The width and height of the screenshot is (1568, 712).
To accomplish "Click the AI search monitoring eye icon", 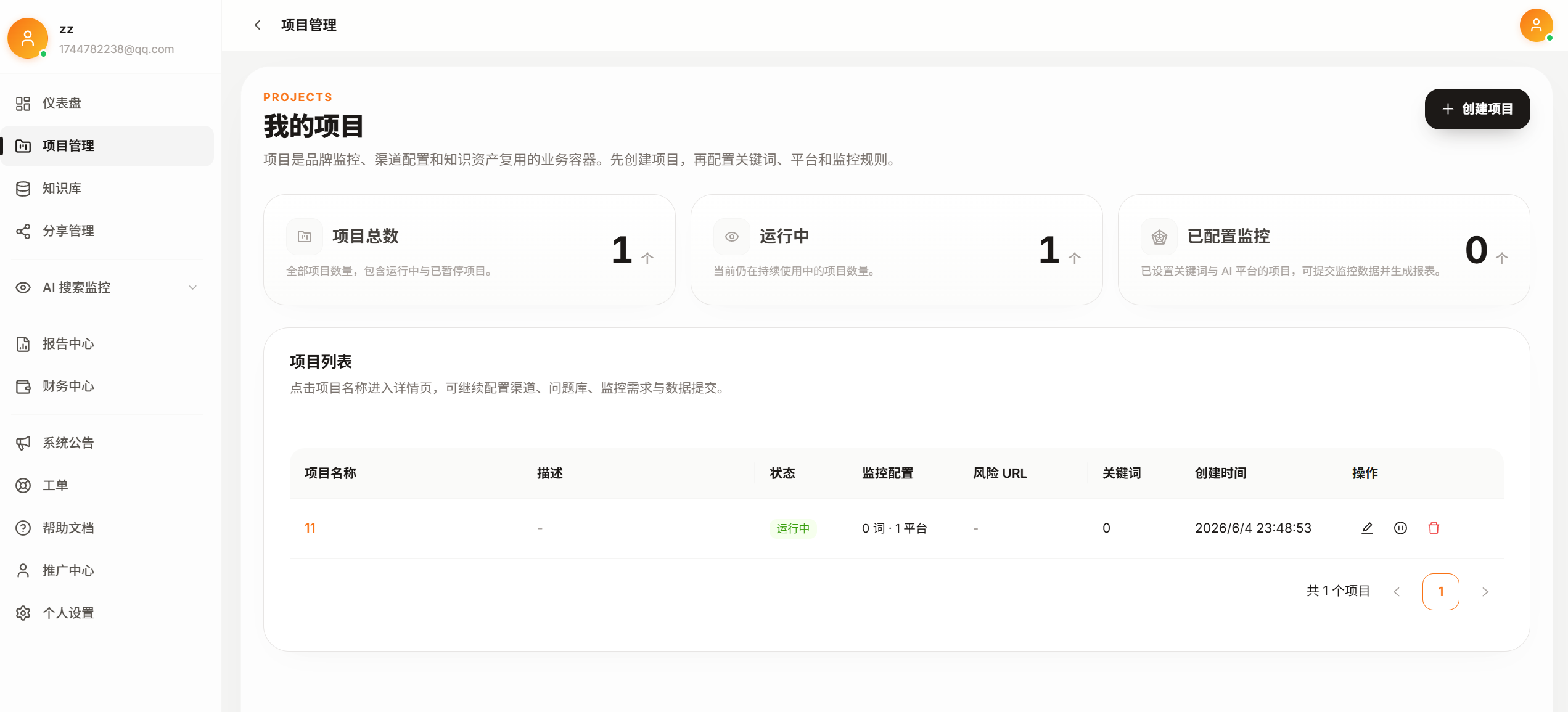I will click(23, 288).
